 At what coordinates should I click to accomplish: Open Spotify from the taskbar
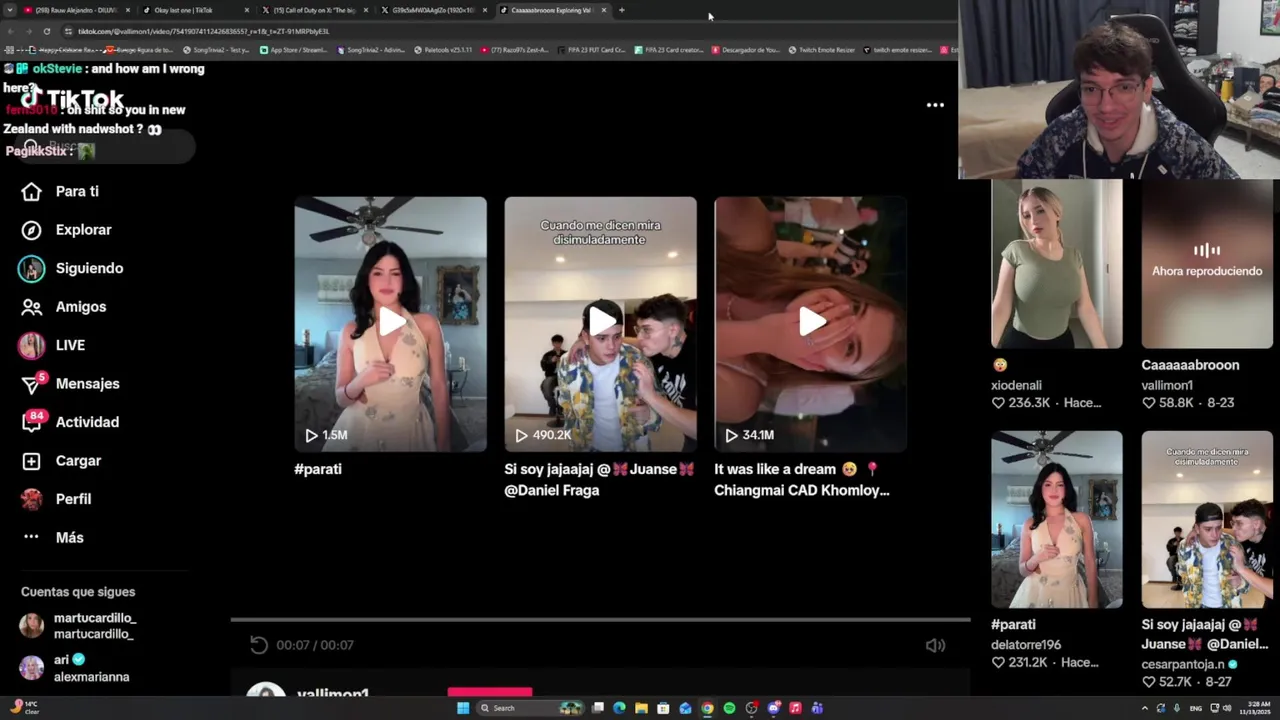729,708
